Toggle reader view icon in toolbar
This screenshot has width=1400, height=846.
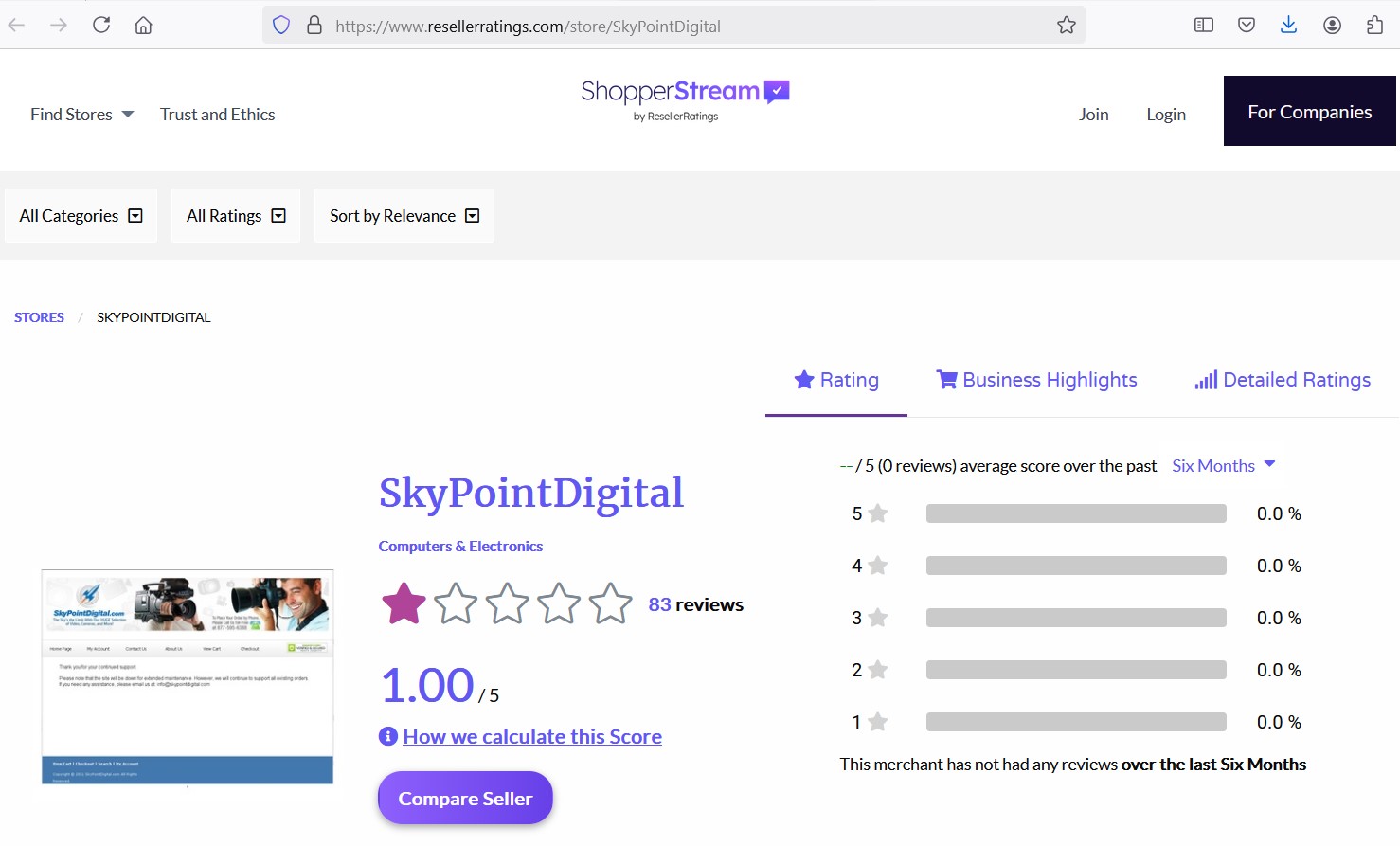[x=1204, y=26]
